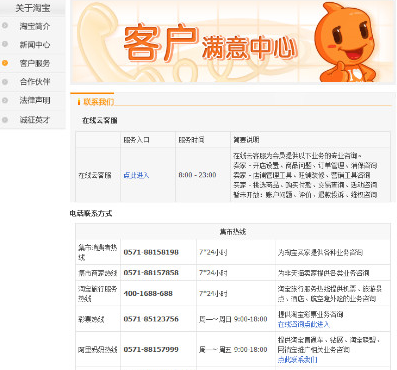Click the gray bullet beside 新闻中心

[x=5, y=44]
